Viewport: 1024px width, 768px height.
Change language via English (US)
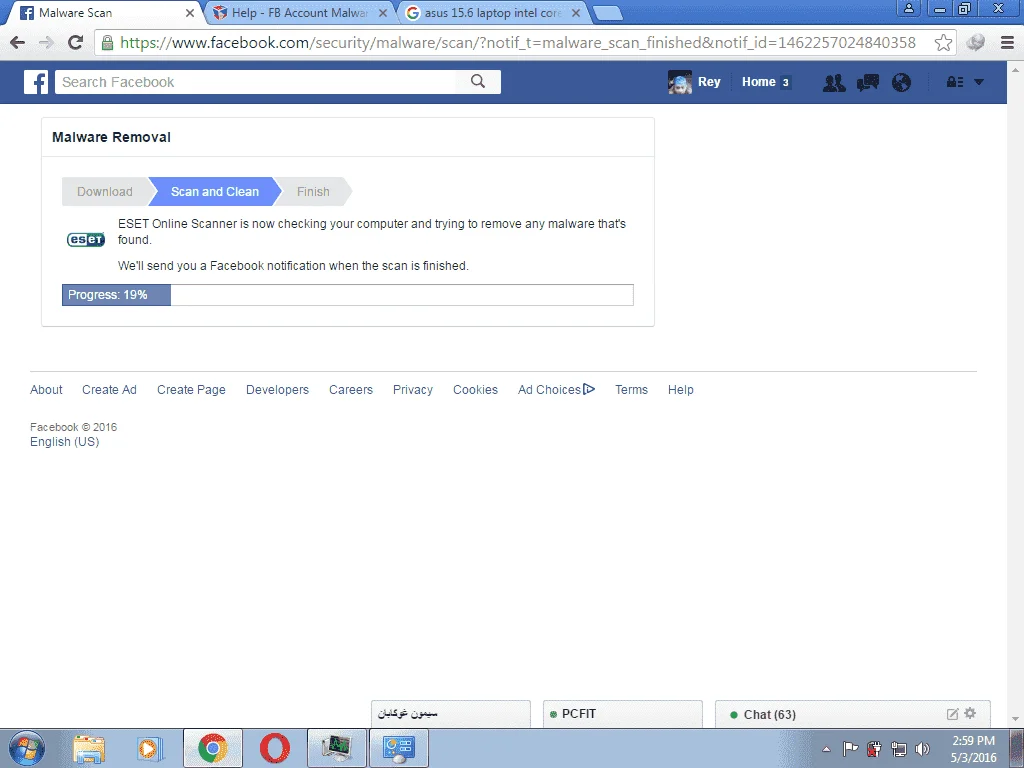coord(65,441)
